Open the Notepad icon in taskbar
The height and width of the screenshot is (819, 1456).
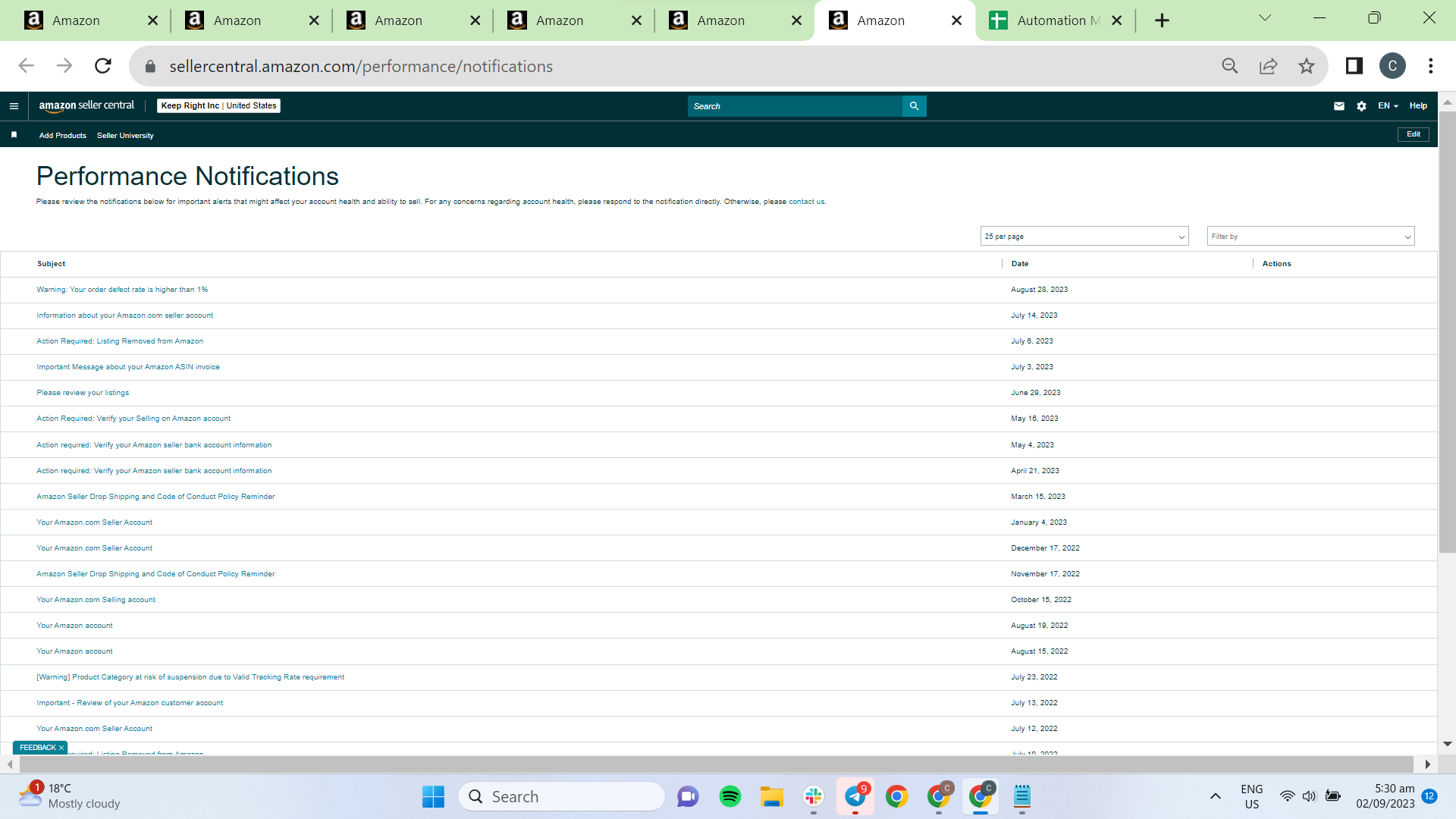(x=1022, y=796)
